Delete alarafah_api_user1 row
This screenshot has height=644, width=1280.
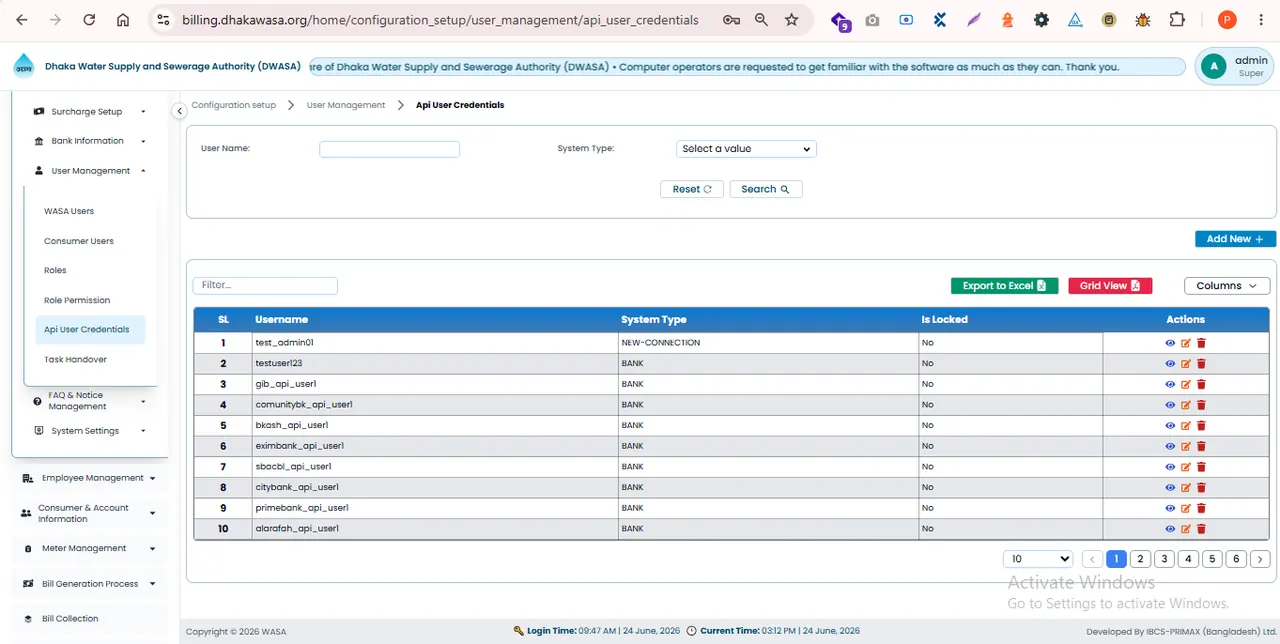point(1201,529)
